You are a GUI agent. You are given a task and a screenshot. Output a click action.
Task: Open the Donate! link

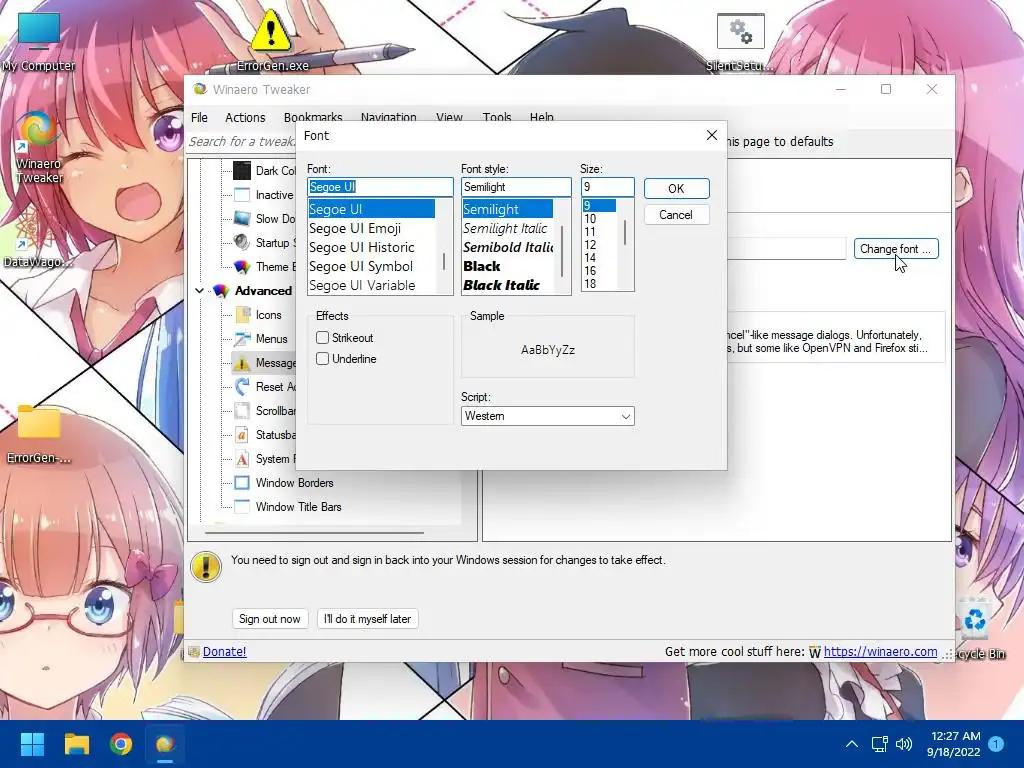[x=224, y=651]
